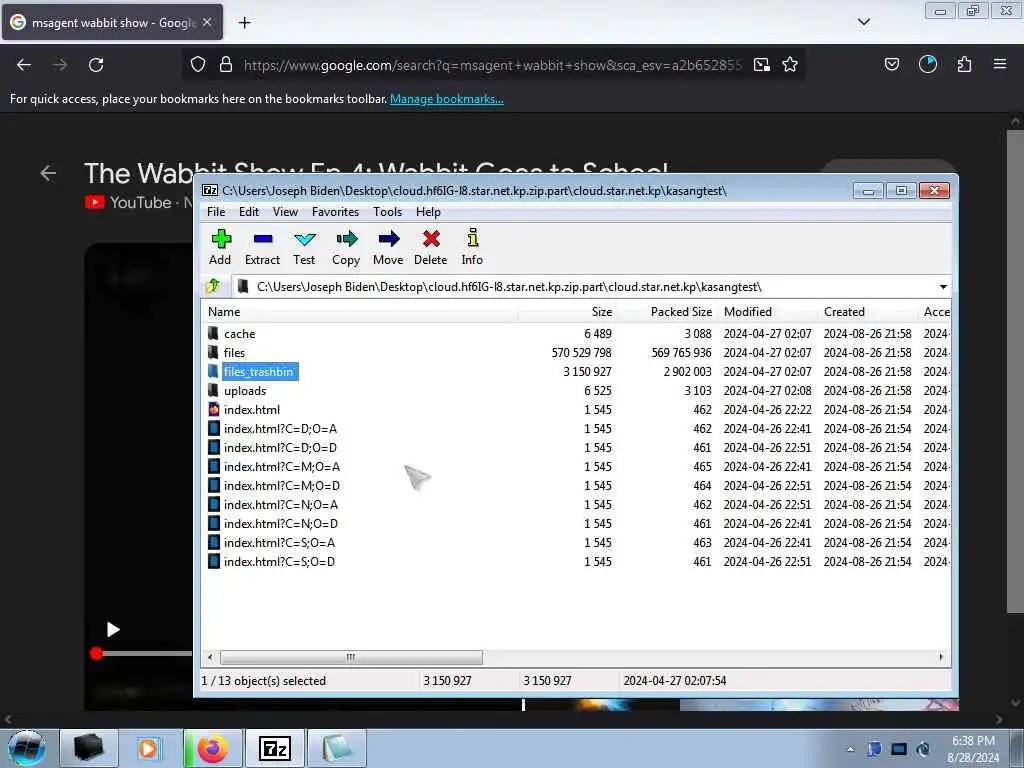Click the Move toolbar icon
1024x768 pixels.
pos(389,239)
